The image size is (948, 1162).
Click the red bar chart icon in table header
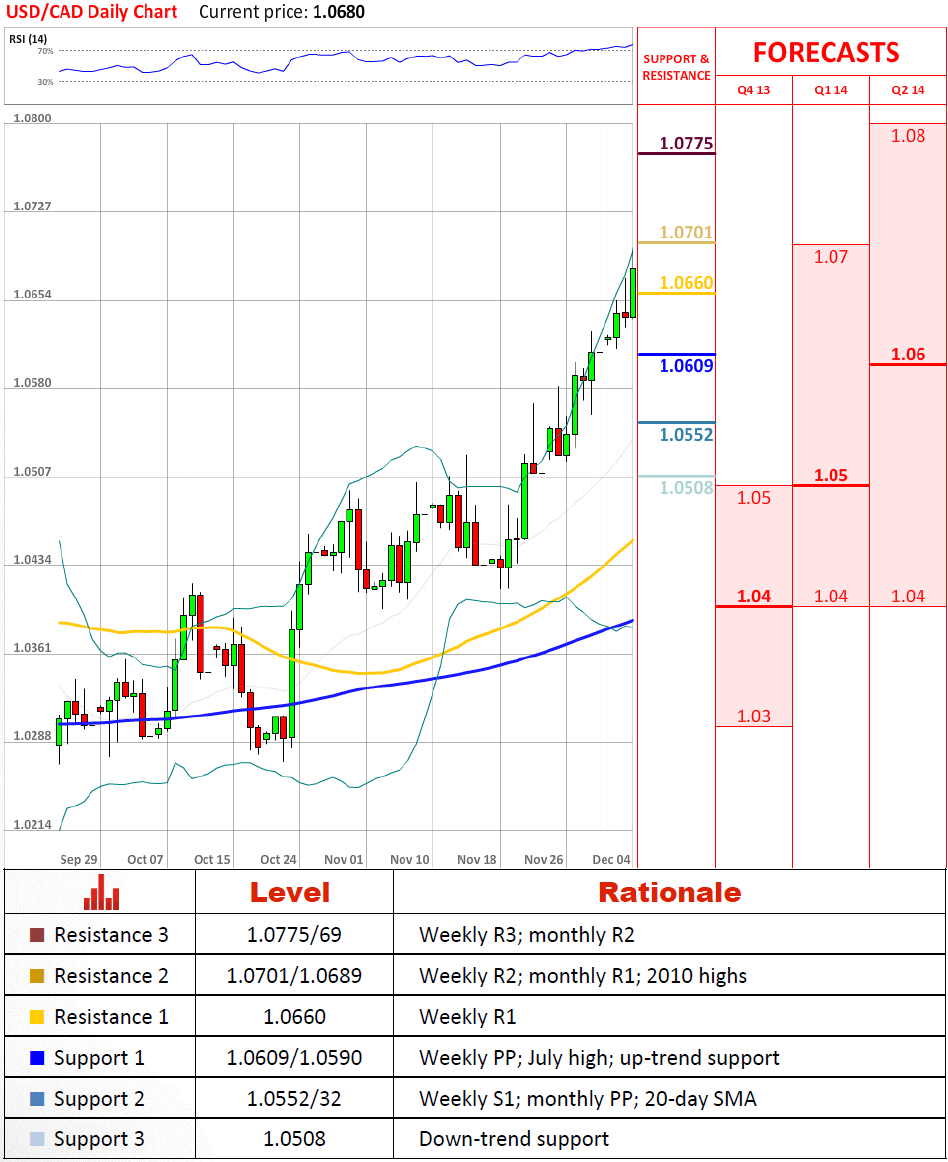(102, 892)
